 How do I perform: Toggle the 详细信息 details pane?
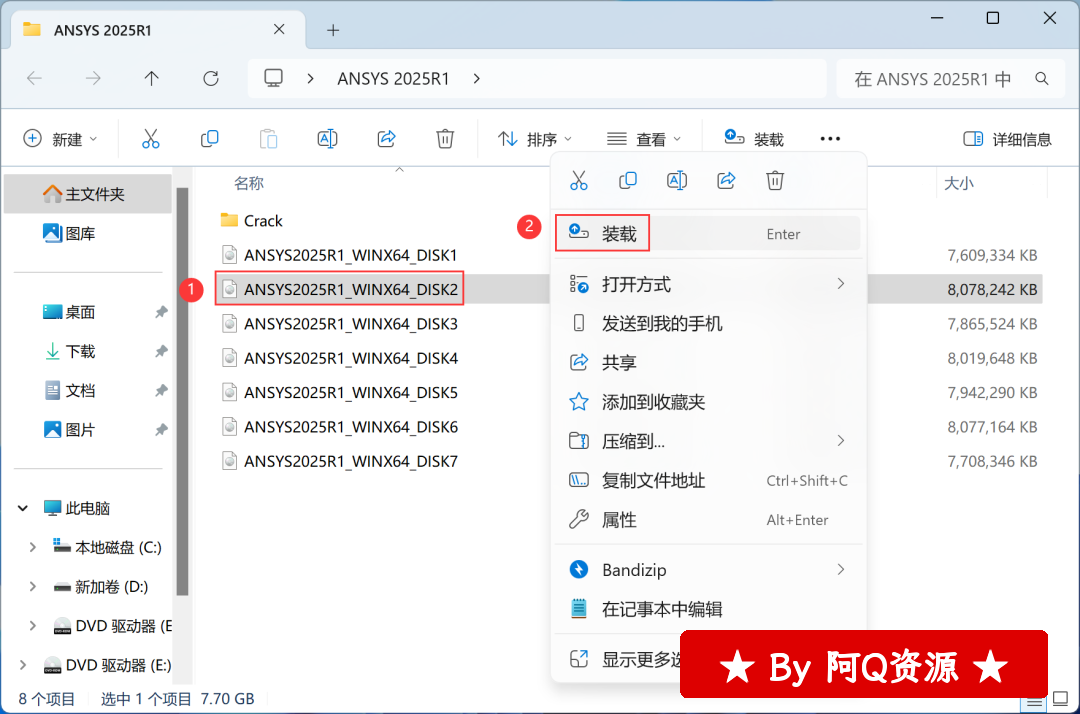[x=1007, y=139]
